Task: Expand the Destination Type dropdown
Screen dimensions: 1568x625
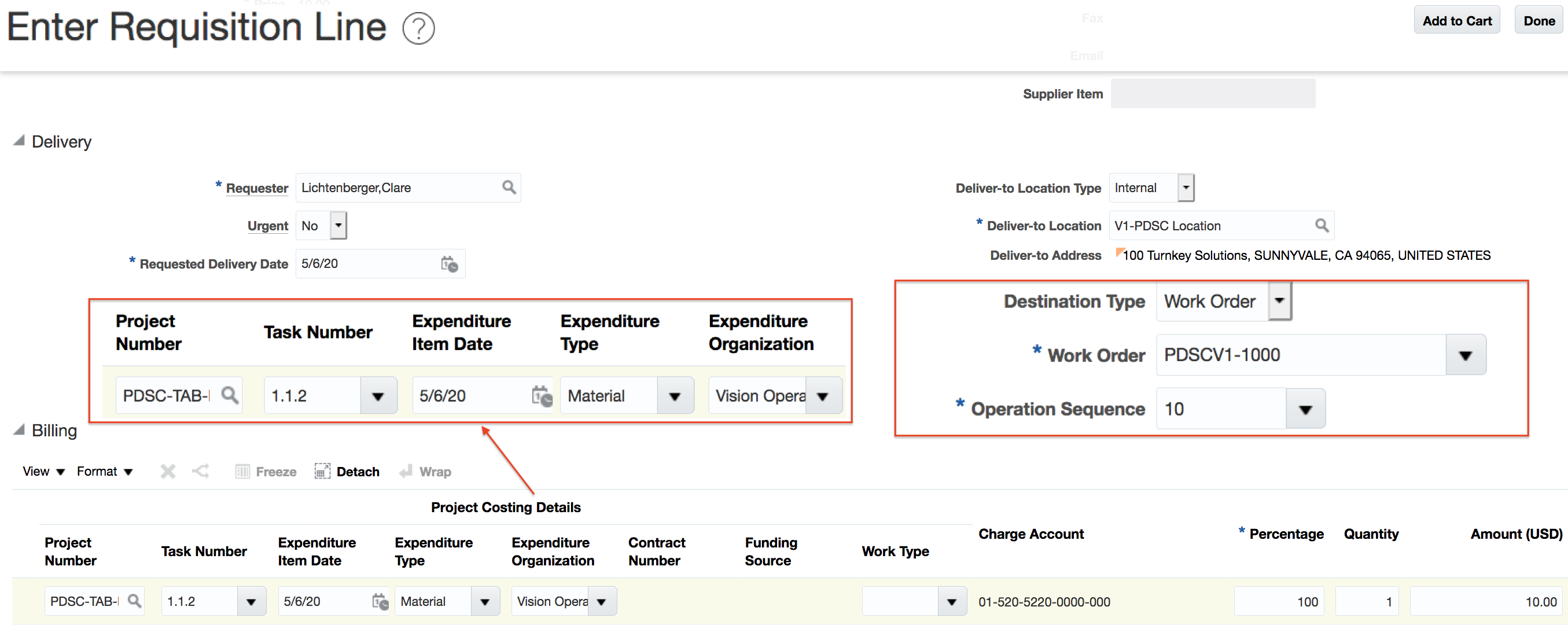Action: 1279,300
